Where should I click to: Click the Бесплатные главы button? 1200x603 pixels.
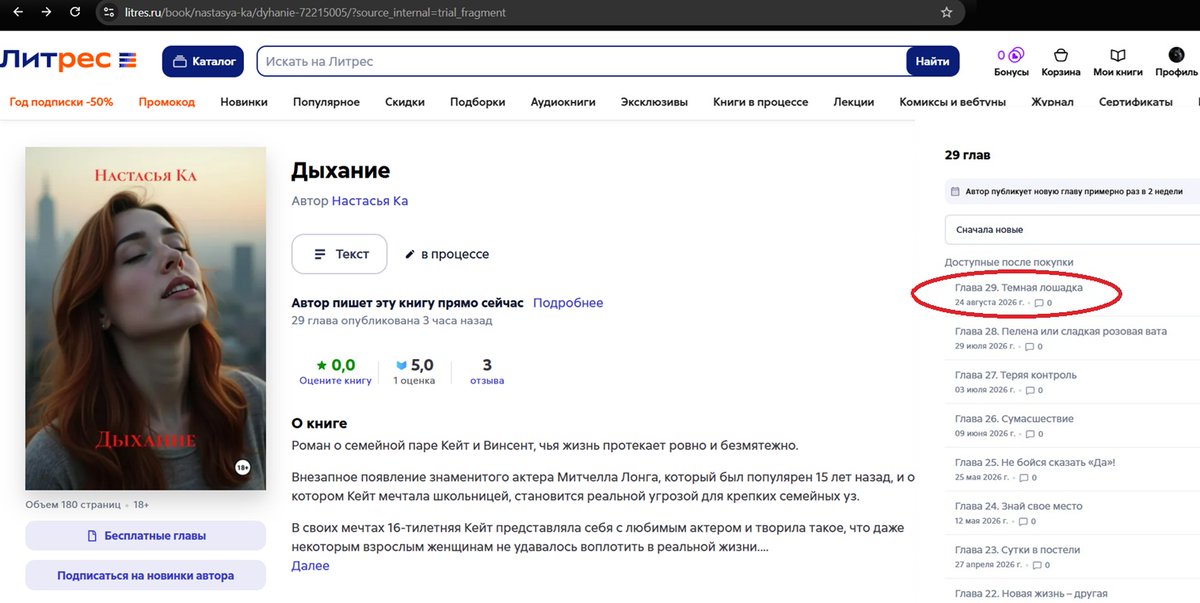coord(145,536)
